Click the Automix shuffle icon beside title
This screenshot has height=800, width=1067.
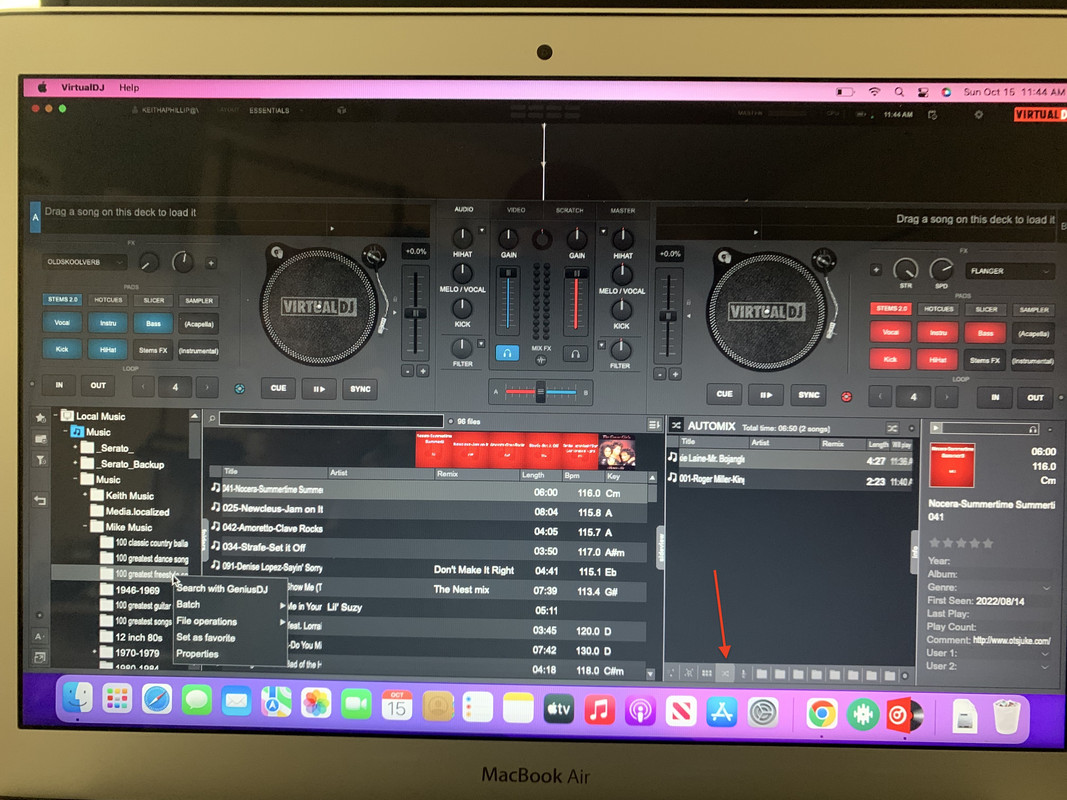click(676, 426)
